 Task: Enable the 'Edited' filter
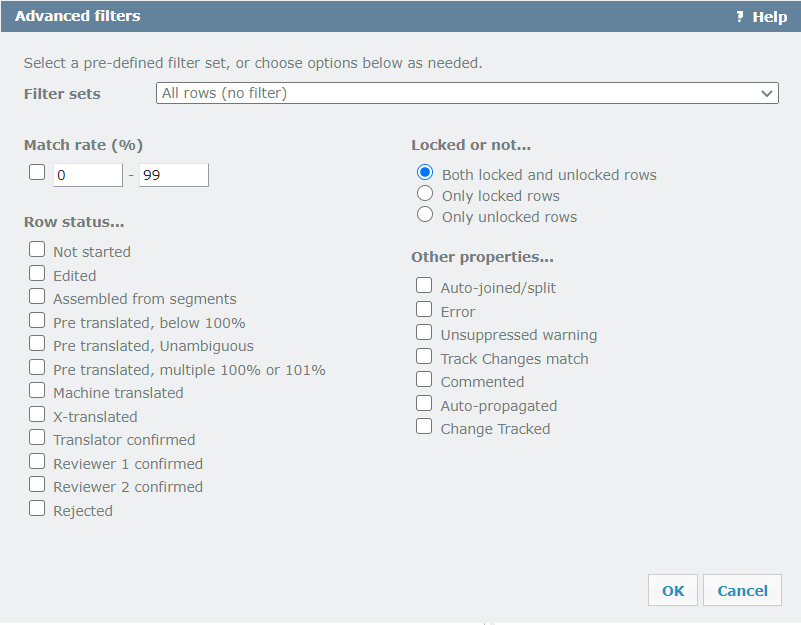37,272
